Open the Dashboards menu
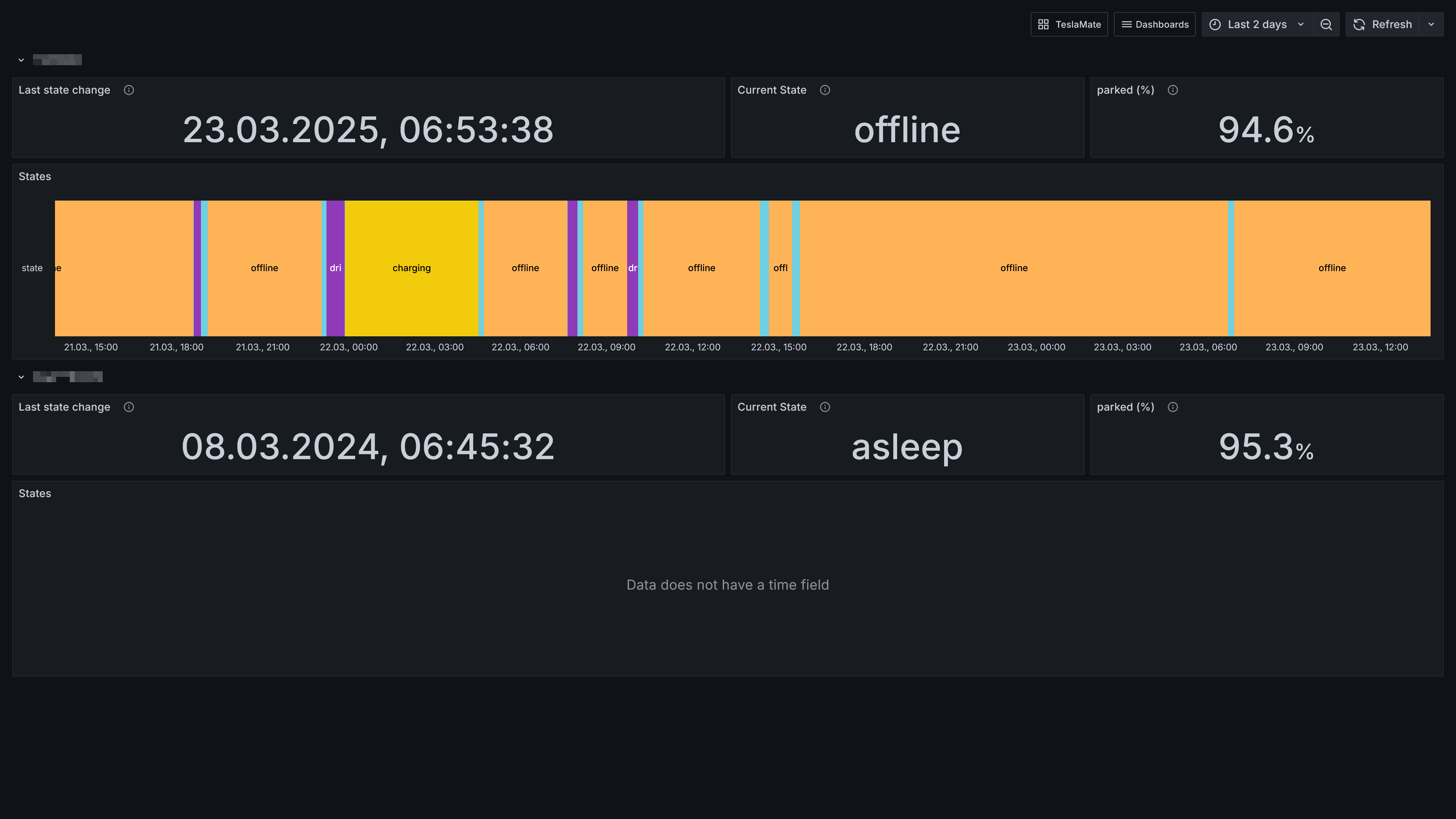The height and width of the screenshot is (819, 1456). (1155, 24)
